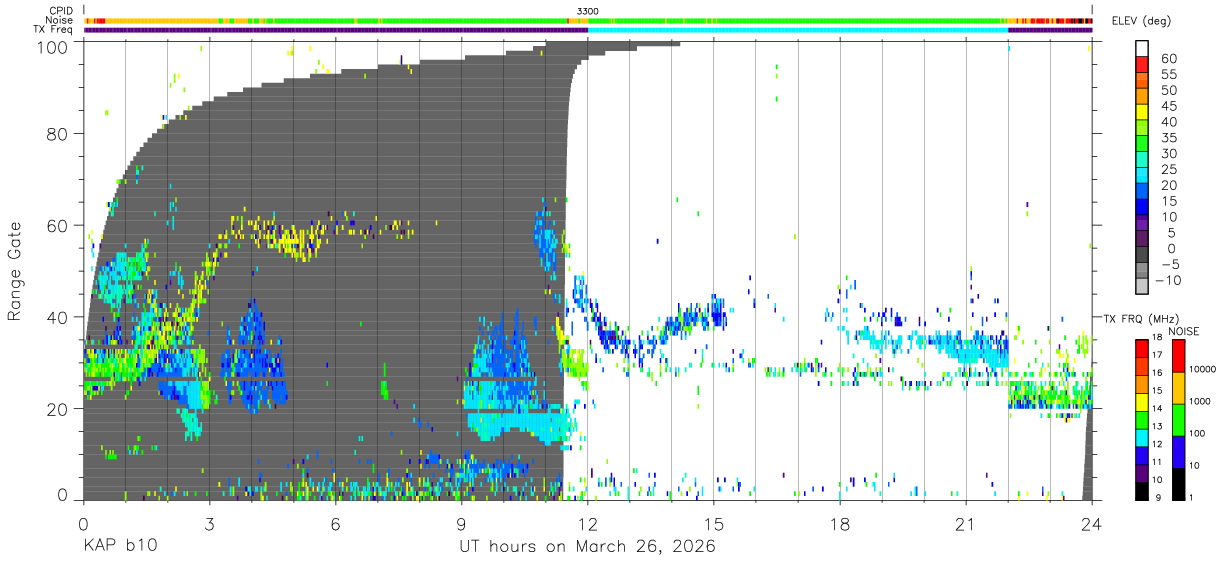The width and height of the screenshot is (1228, 567).
Task: Click the TX Freq row label
Action: tap(52, 30)
